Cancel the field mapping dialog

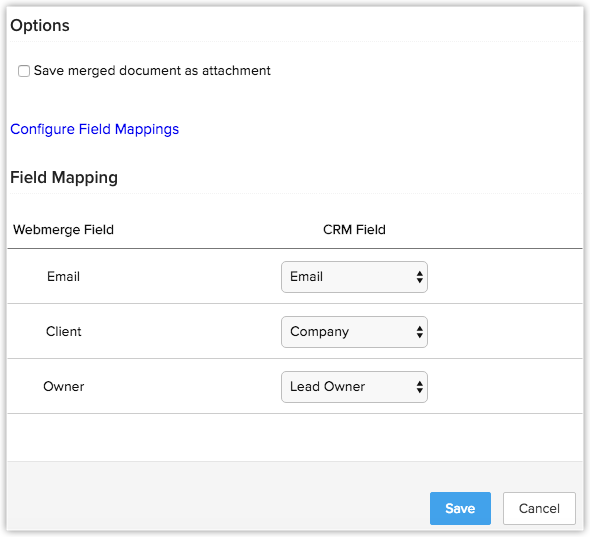click(x=539, y=508)
